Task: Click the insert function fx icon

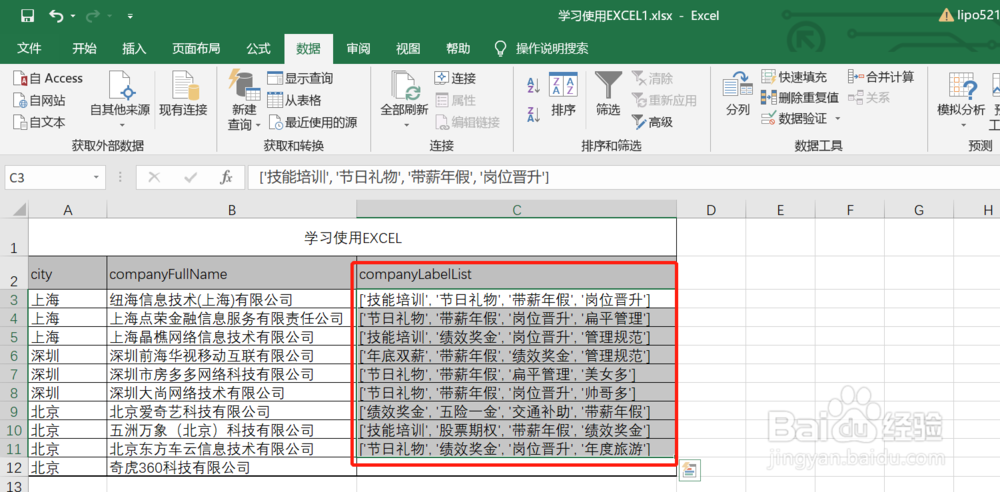Action: click(x=226, y=178)
